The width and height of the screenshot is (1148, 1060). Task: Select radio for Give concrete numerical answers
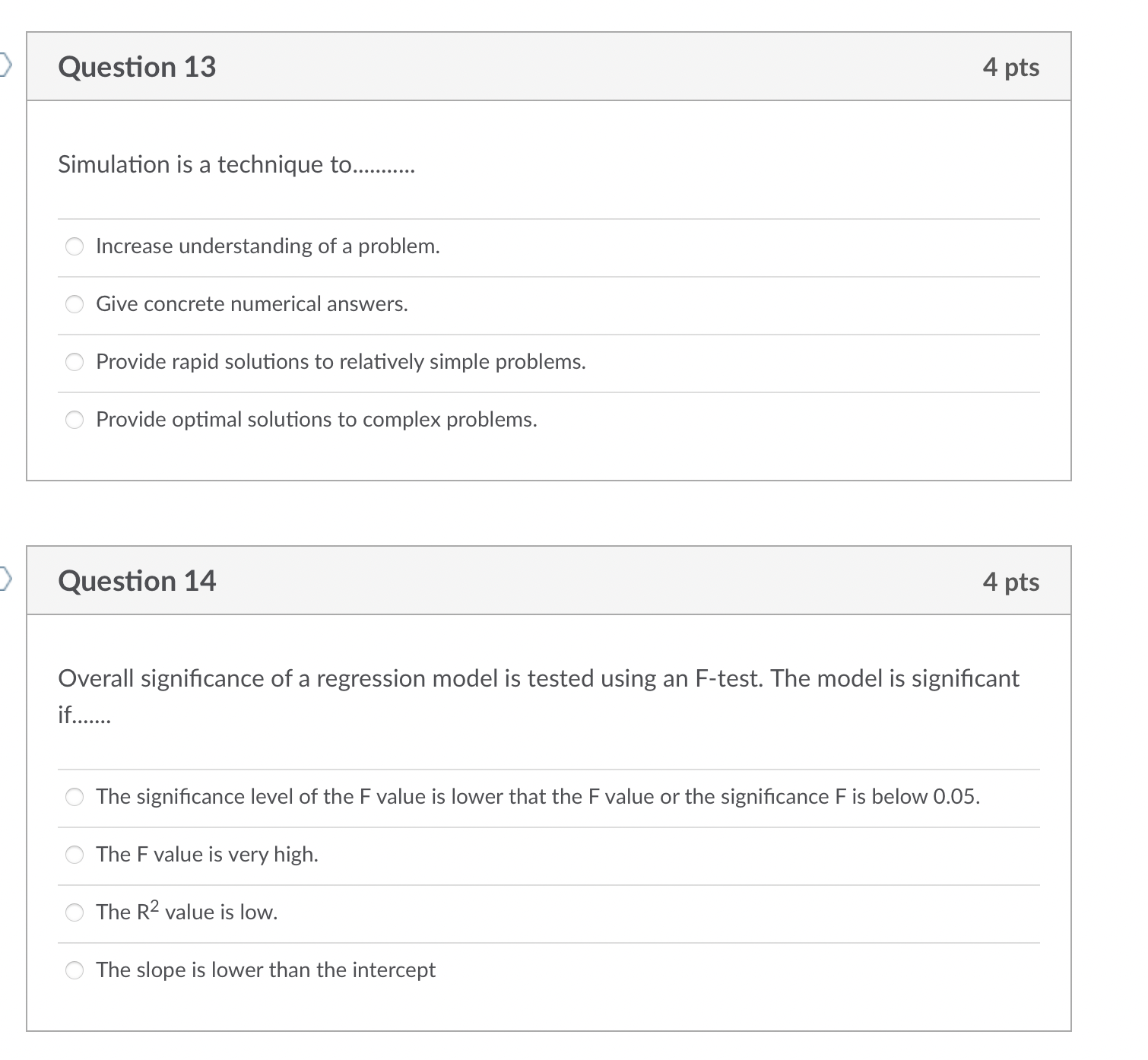[75, 304]
